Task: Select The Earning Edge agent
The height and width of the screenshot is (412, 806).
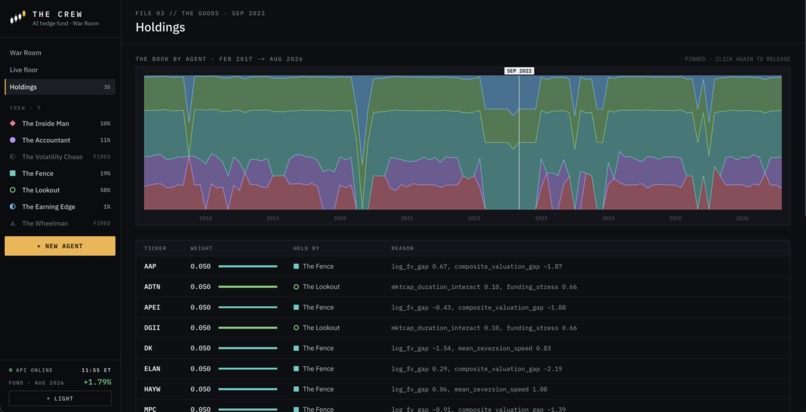Action: click(x=60, y=207)
